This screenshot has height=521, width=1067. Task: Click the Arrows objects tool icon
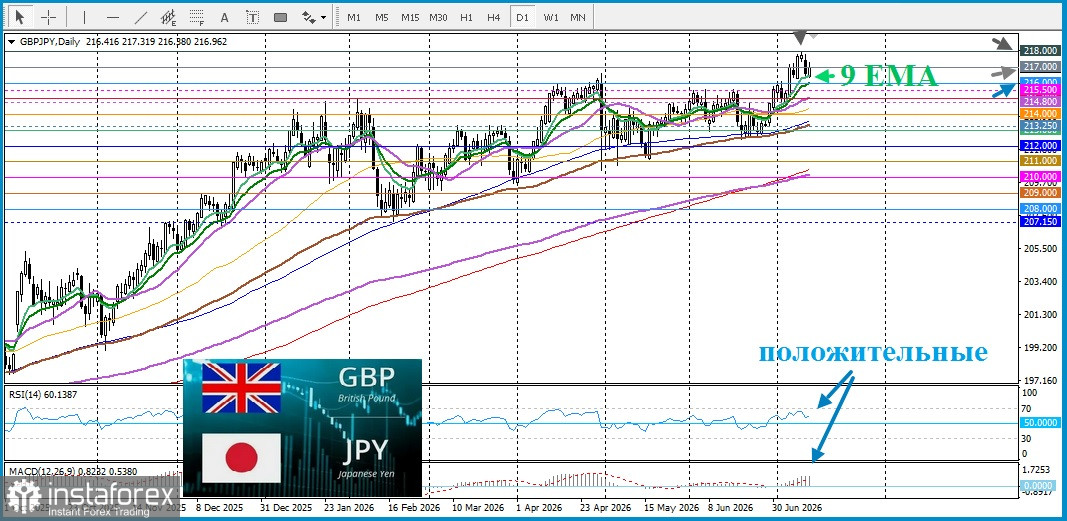click(309, 17)
